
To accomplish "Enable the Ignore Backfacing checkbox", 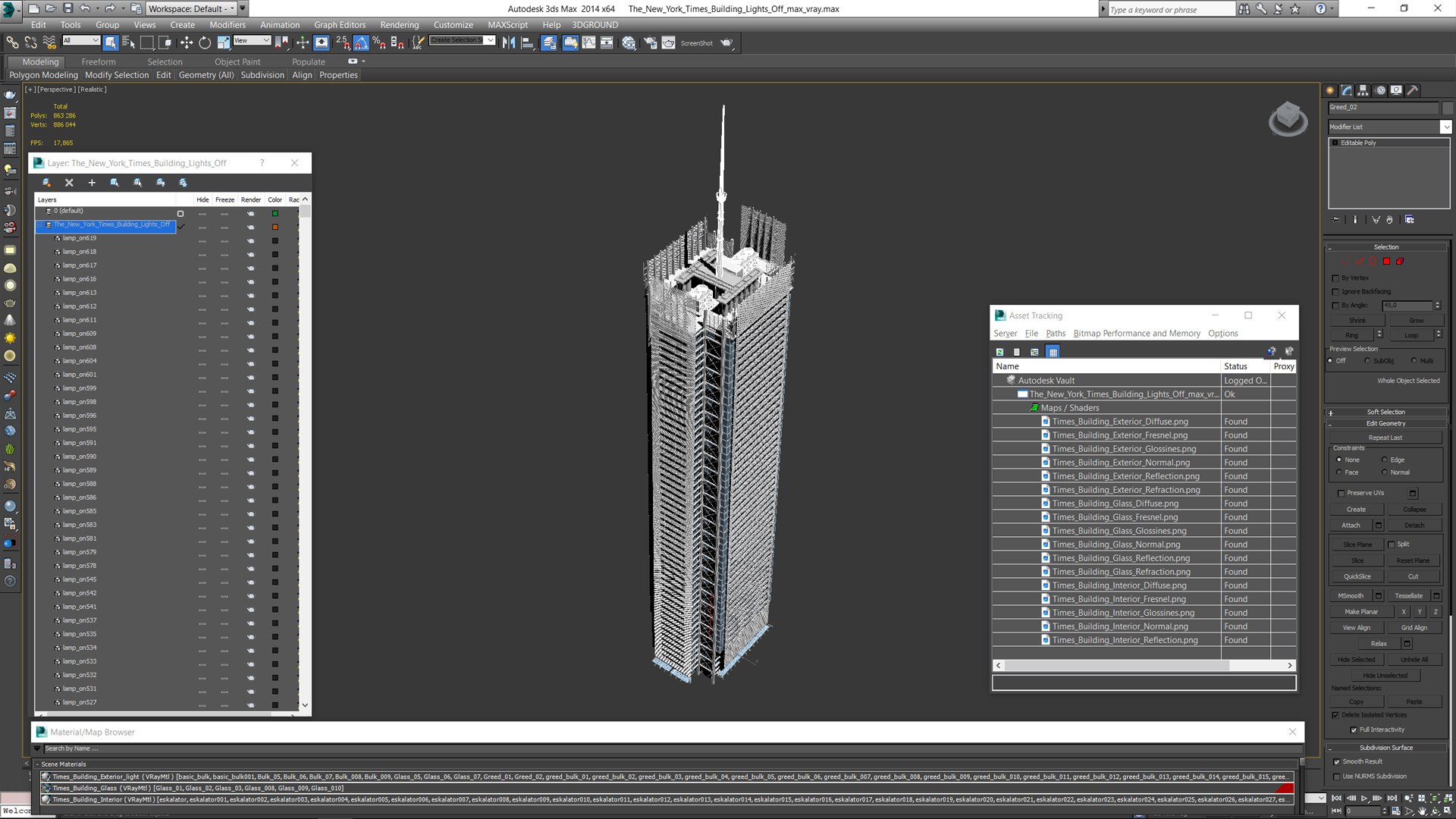I will pyautogui.click(x=1336, y=292).
